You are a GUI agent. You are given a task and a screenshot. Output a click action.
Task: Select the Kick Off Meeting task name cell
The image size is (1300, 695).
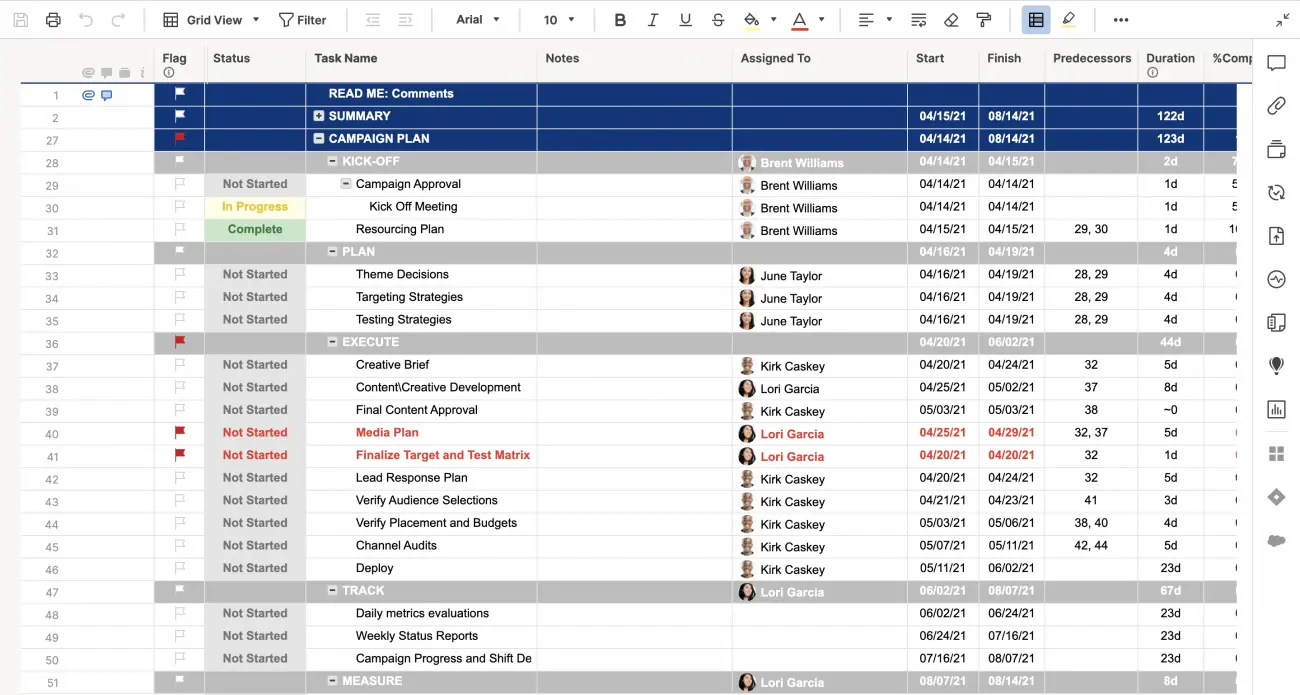pos(420,206)
